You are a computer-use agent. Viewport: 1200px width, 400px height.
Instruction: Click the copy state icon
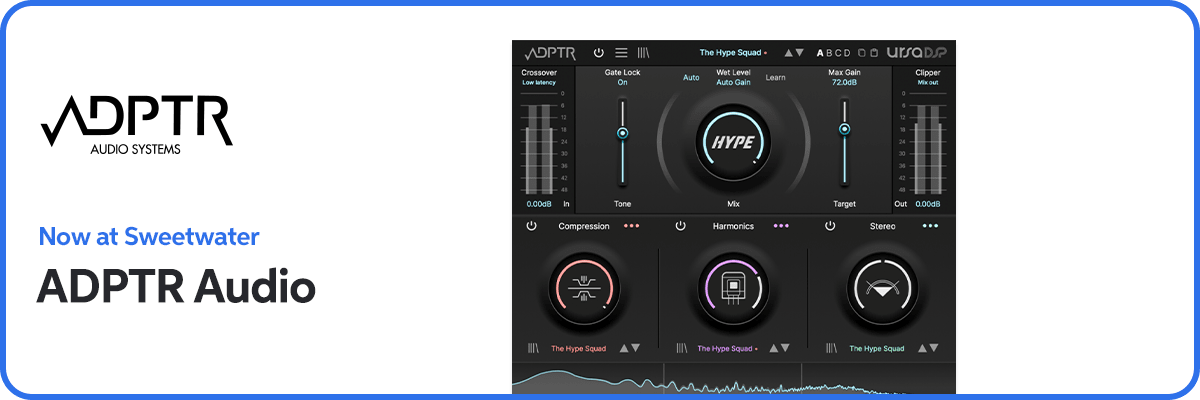(862, 52)
